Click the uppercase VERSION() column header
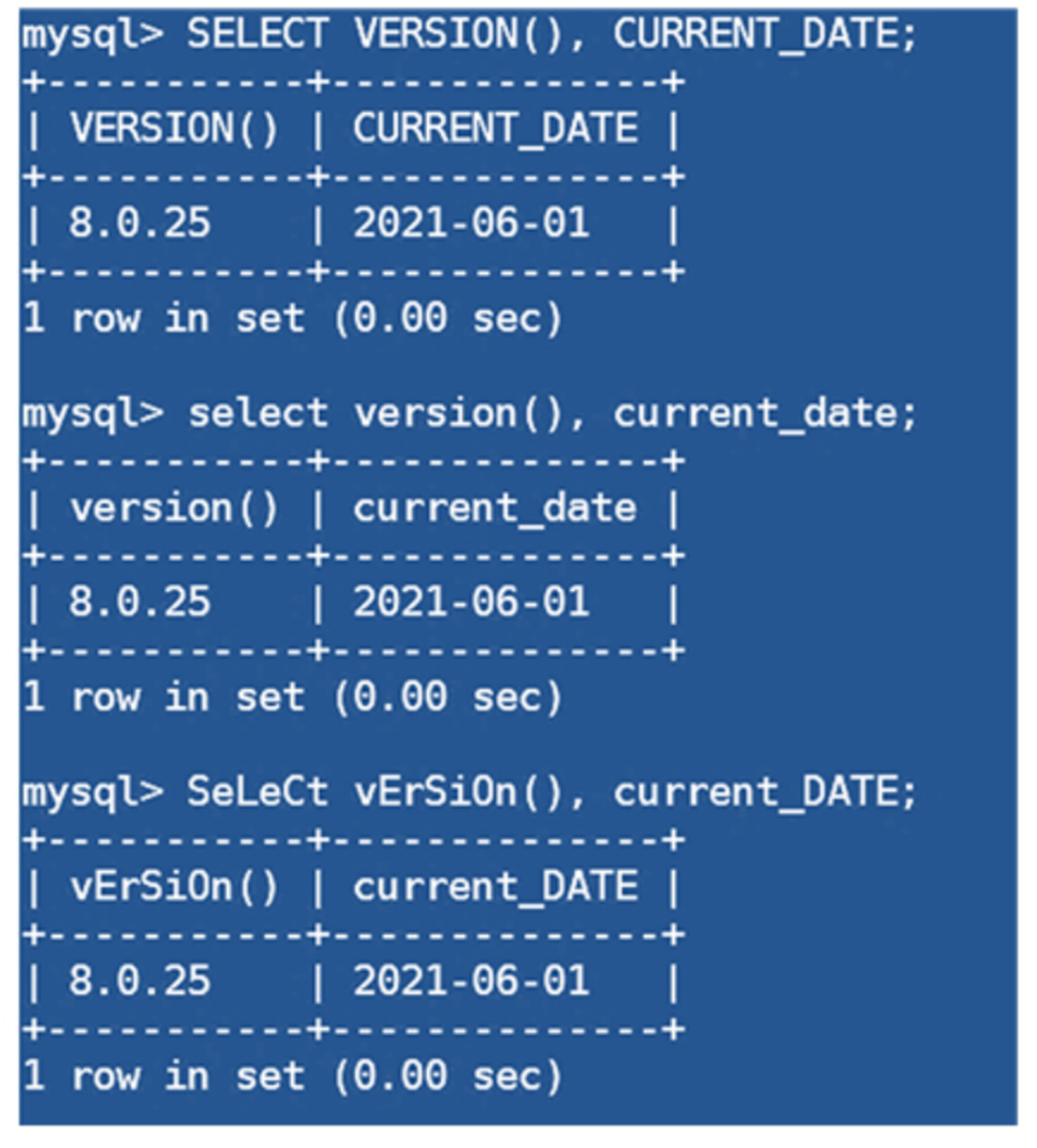Screen dimensions: 1037x1148 (174, 129)
